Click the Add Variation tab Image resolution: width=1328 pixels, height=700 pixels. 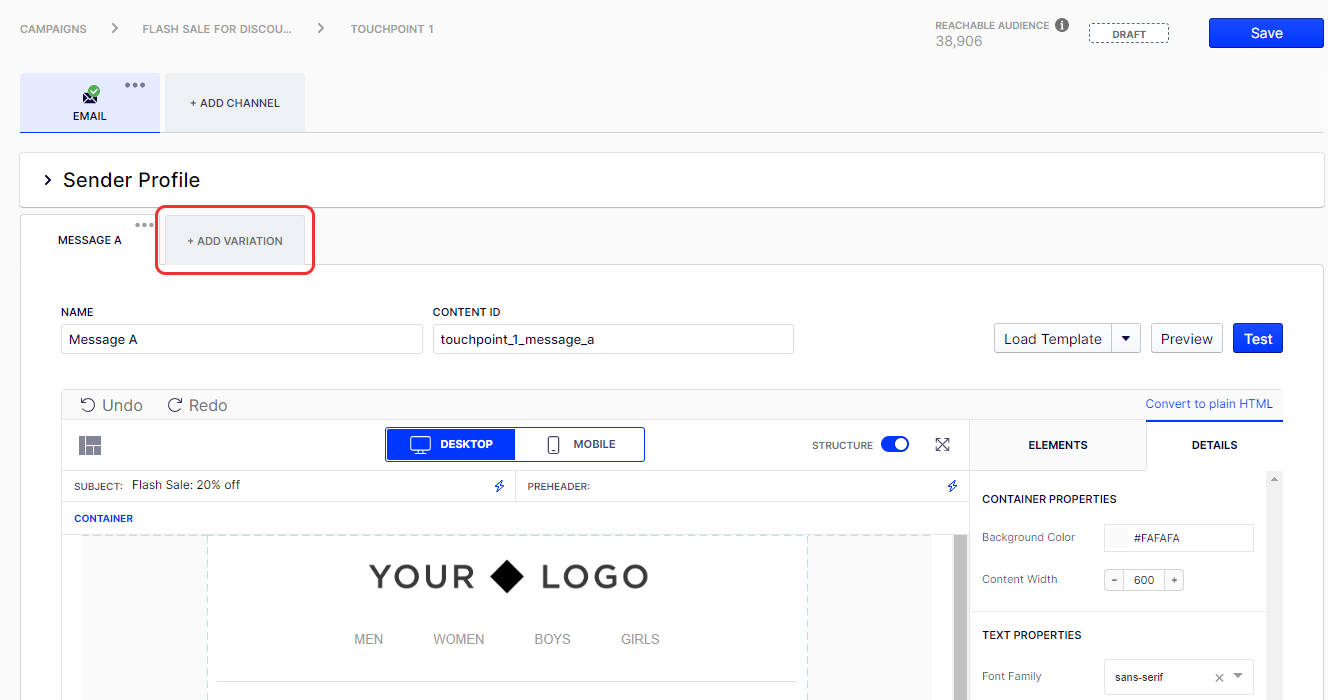tap(235, 241)
